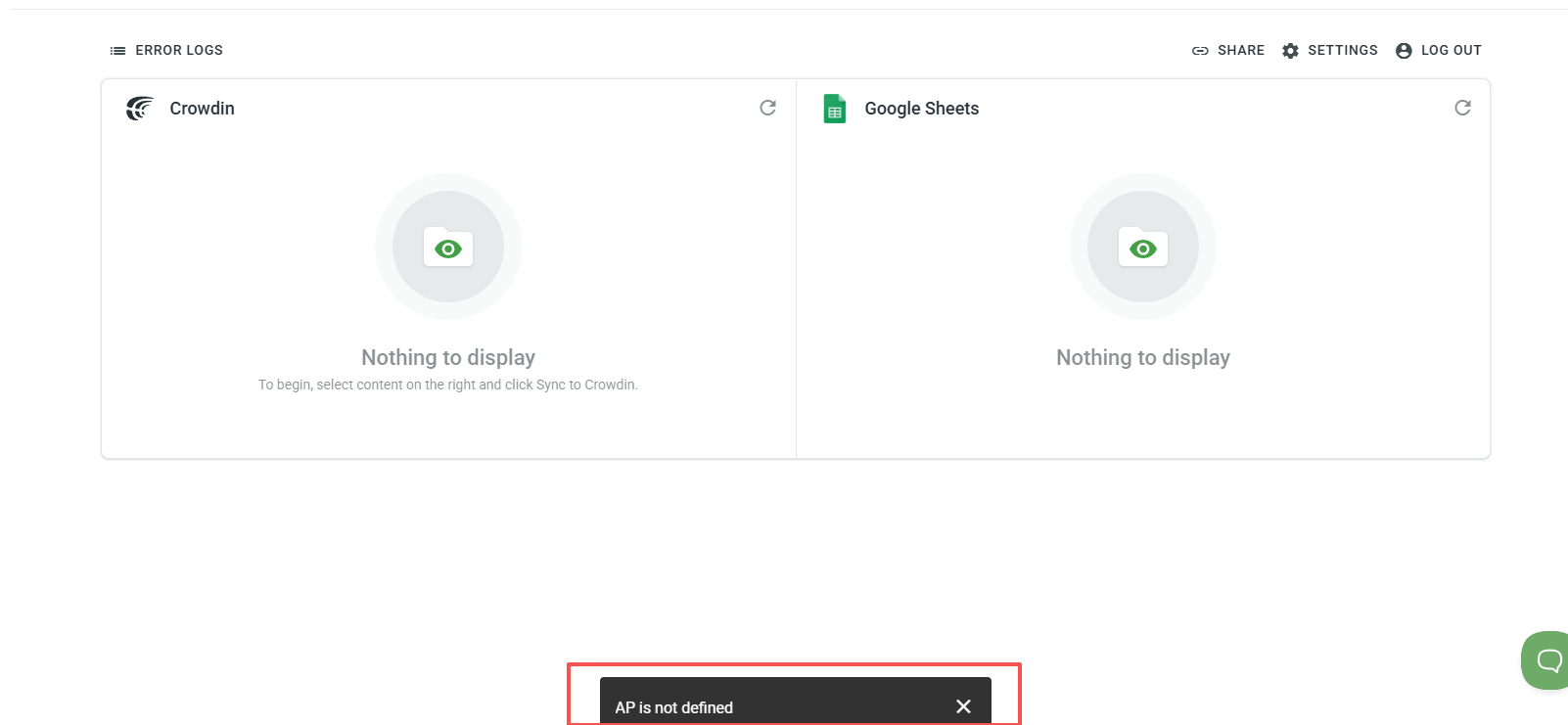Click the Crowdin logo icon

tap(140, 108)
